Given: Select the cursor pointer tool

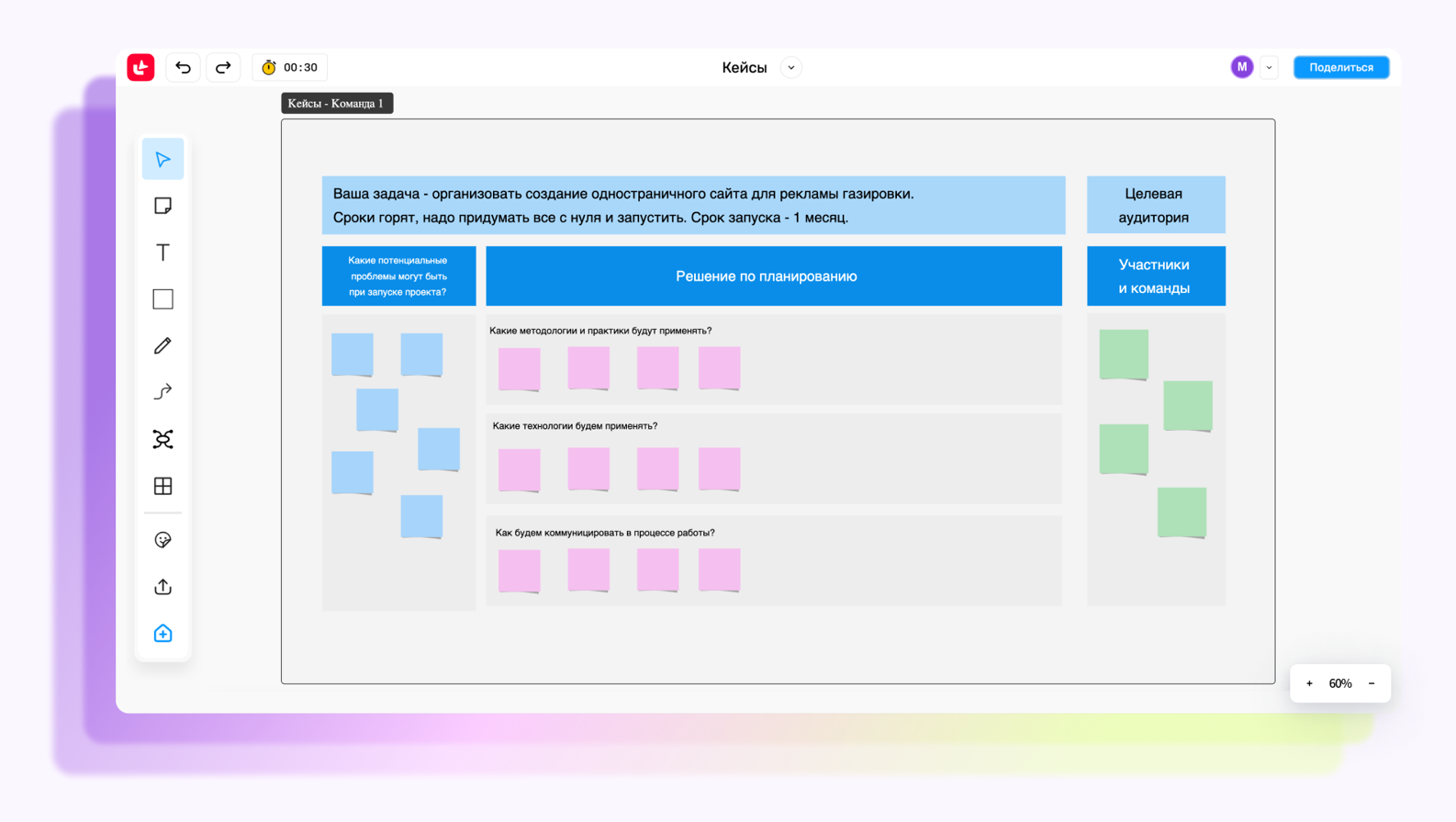Looking at the screenshot, I should tap(162, 160).
